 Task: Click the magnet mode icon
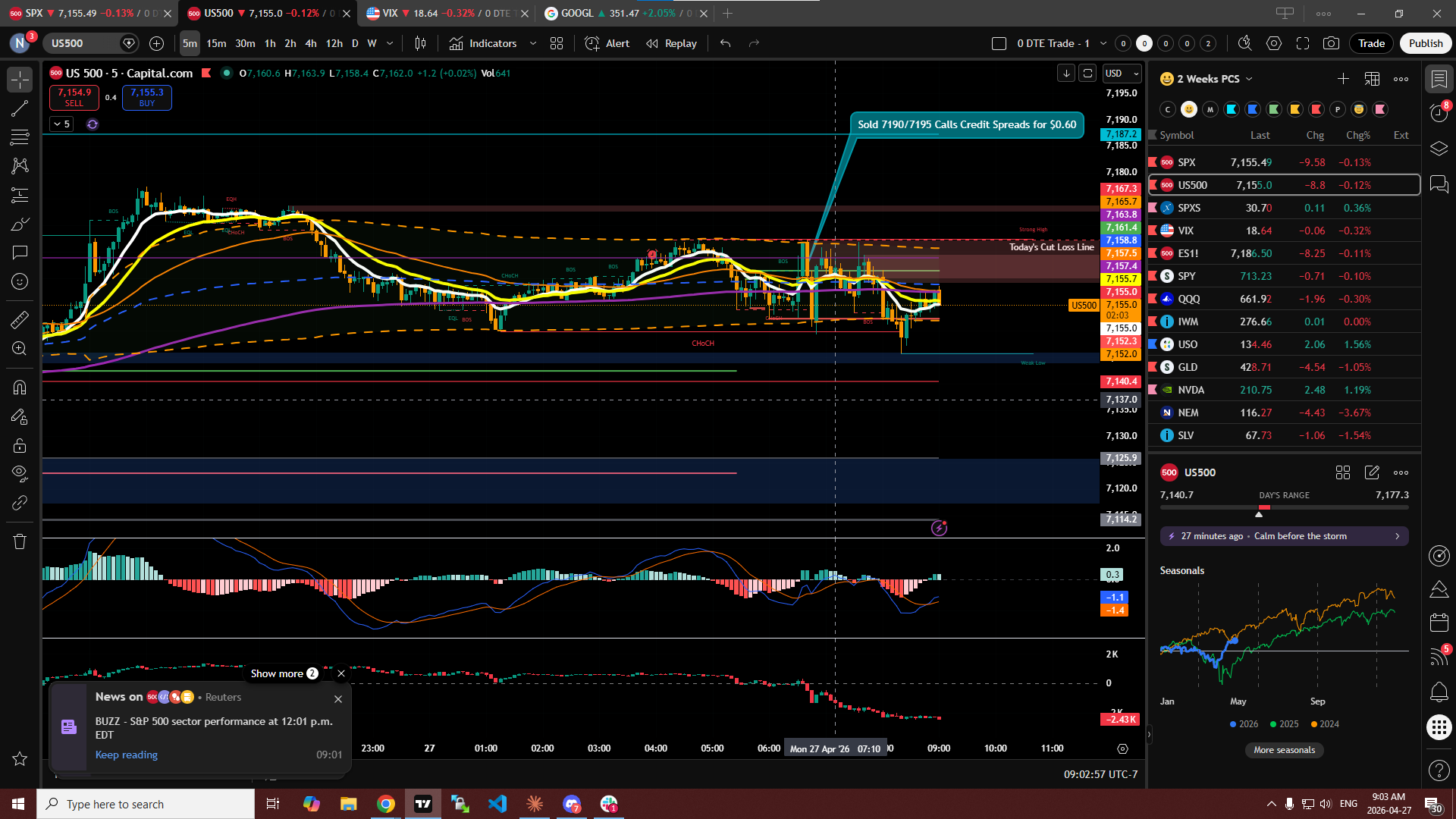pos(20,388)
